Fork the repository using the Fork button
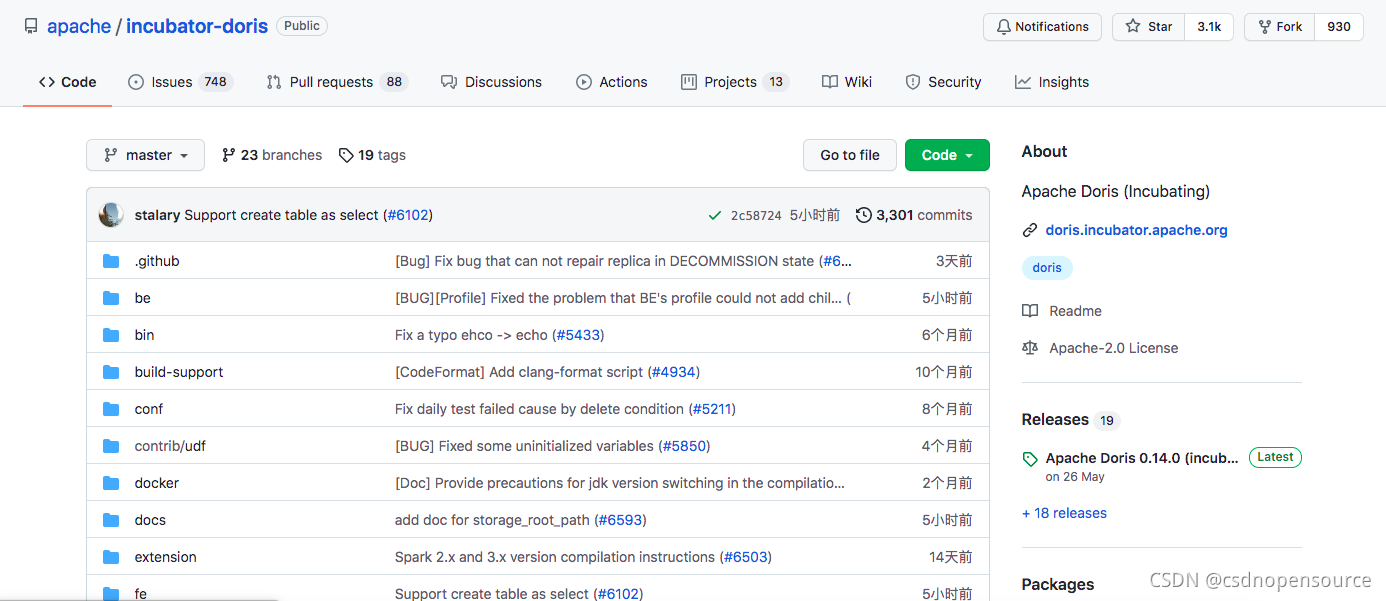Screen dimensions: 1386x601 click(1279, 27)
